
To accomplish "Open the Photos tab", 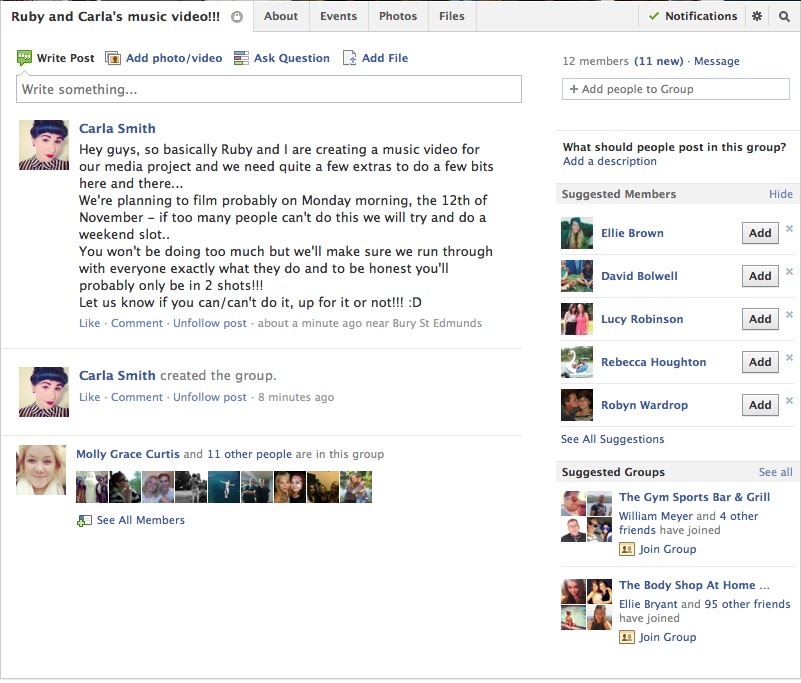I will pos(398,16).
